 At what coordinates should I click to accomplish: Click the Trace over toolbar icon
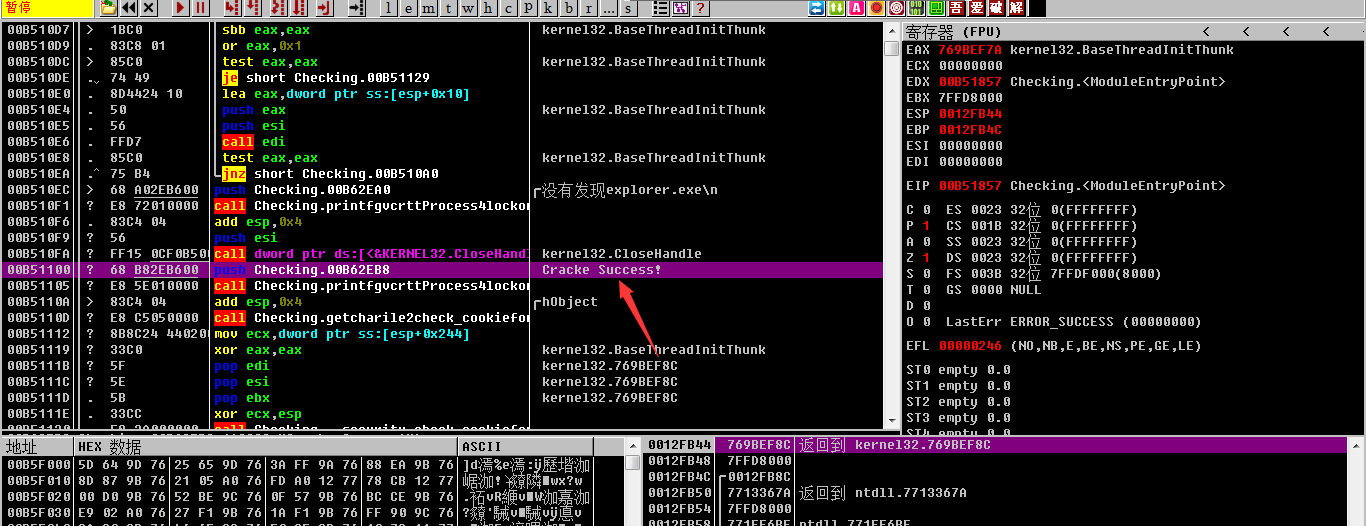coord(299,8)
